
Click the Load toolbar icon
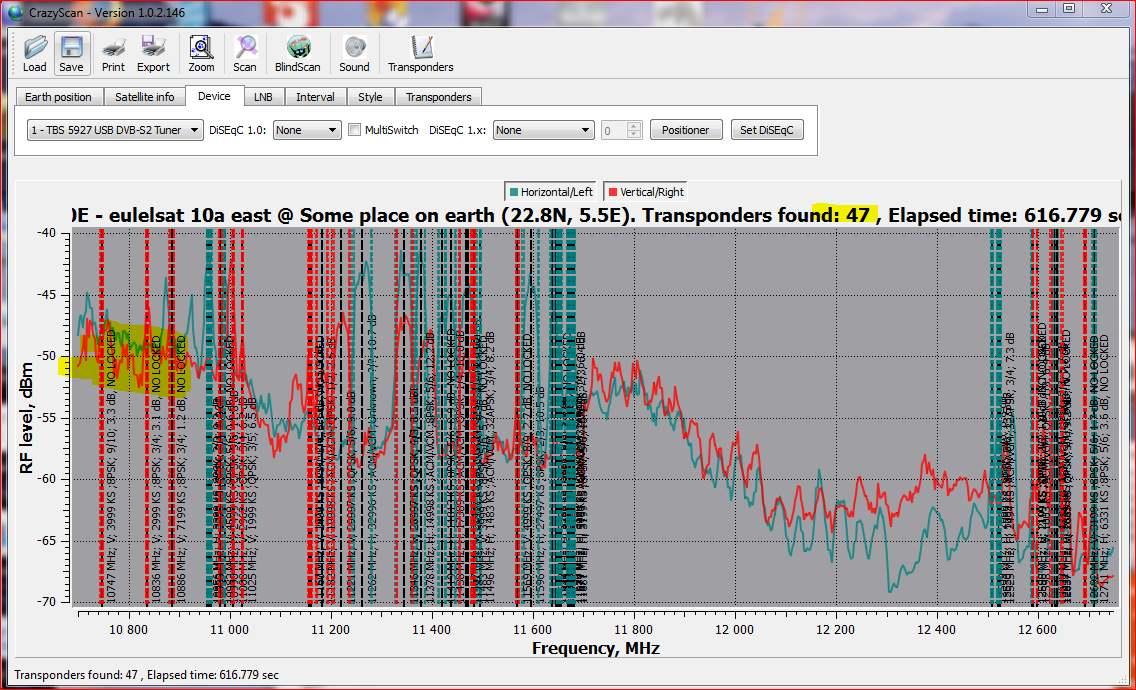coord(35,54)
